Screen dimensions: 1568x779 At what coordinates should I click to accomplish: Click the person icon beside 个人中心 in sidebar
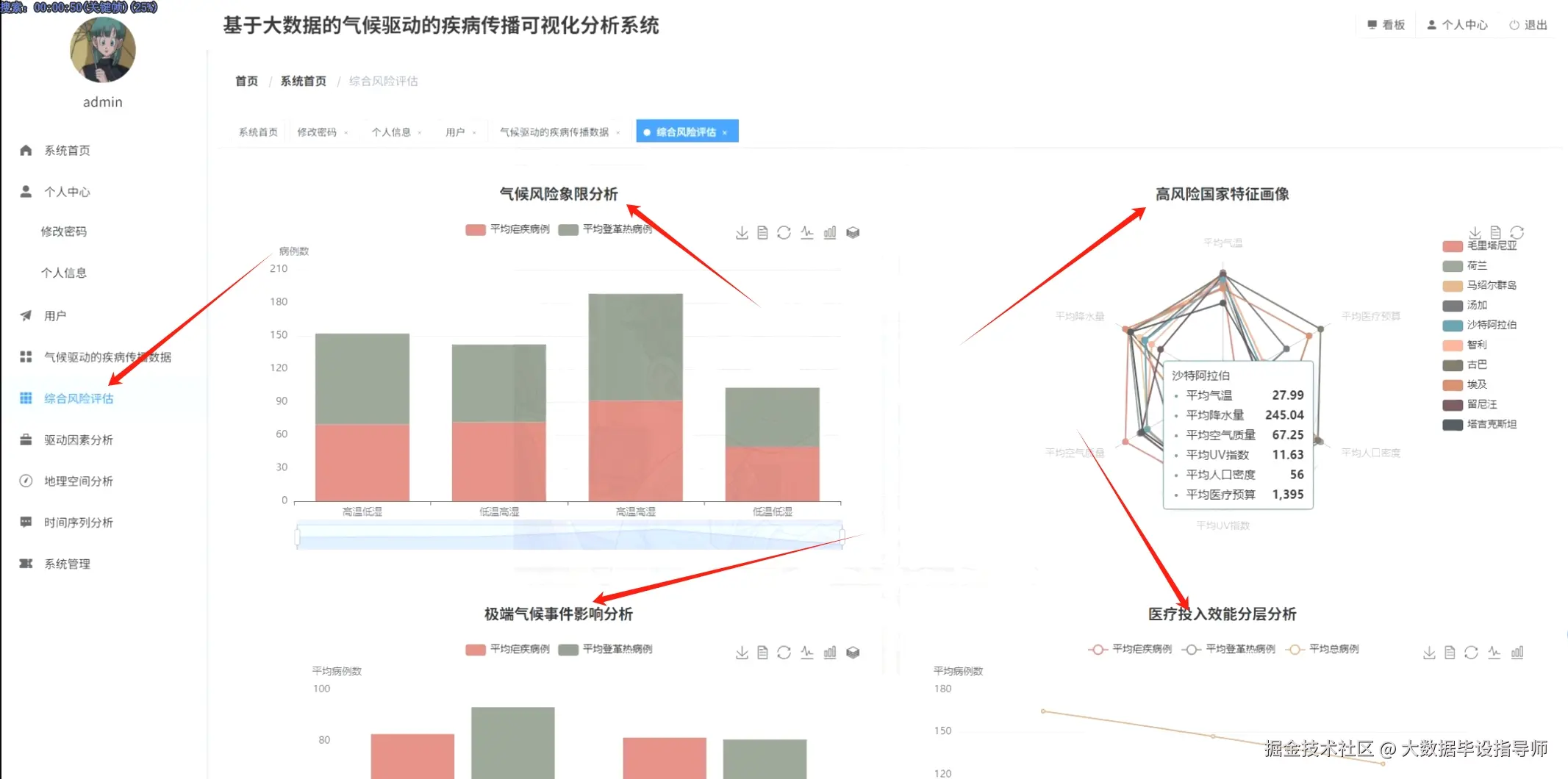pos(26,192)
